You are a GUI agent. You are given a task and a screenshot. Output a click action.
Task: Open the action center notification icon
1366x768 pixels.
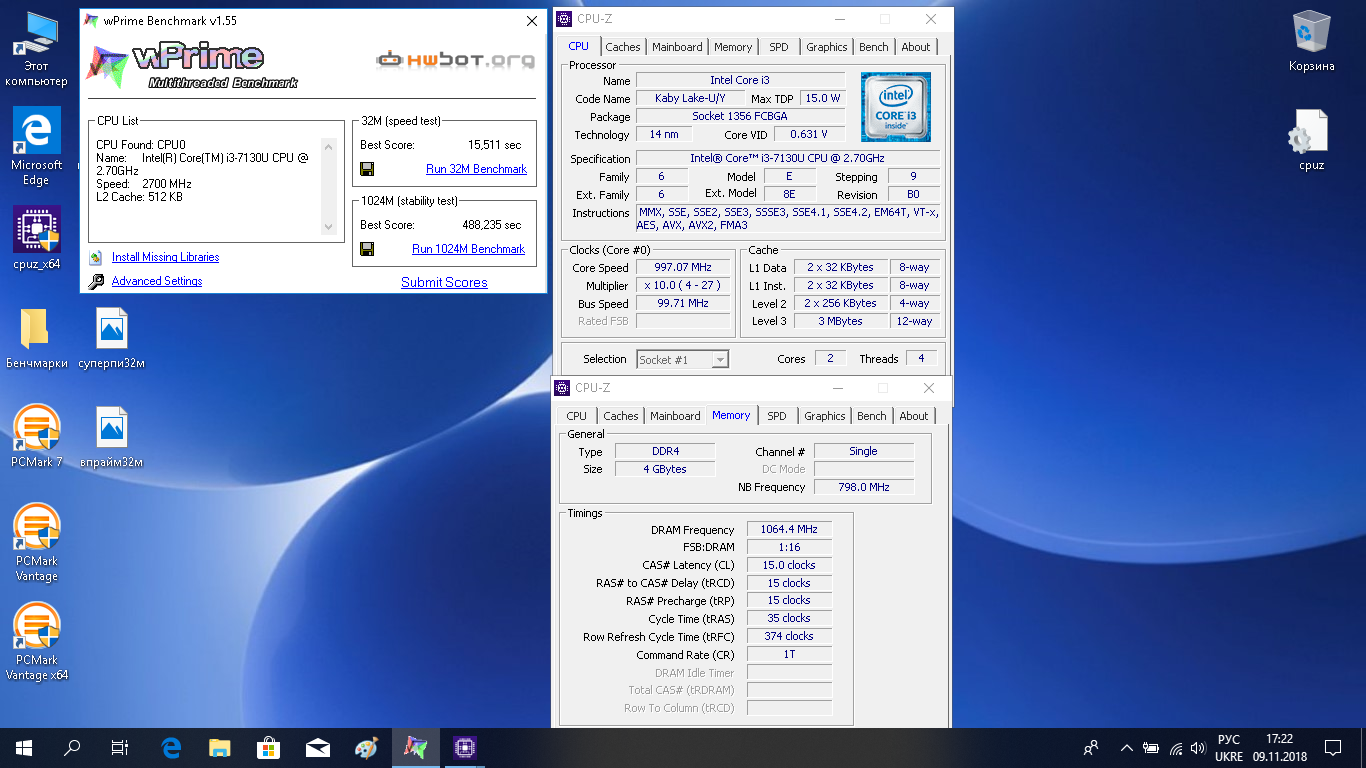(1333, 747)
